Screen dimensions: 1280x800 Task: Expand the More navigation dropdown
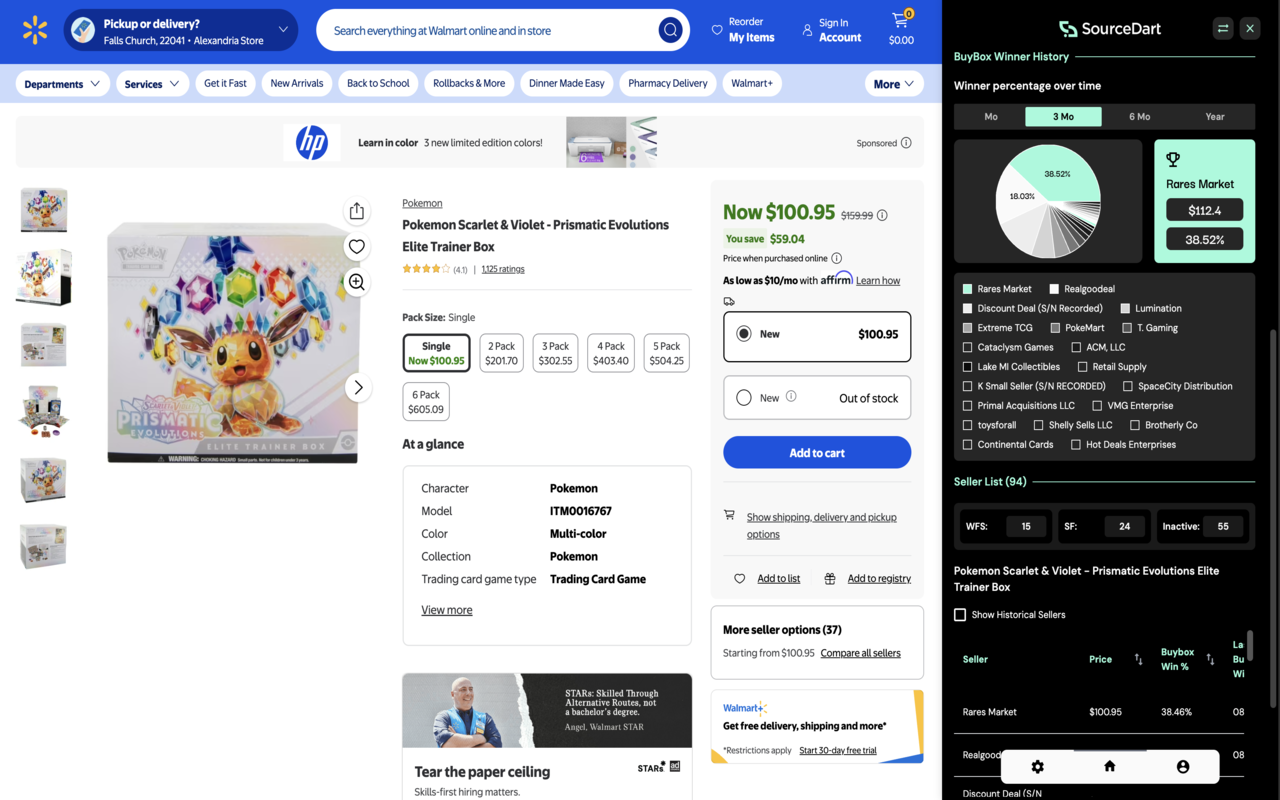point(894,84)
